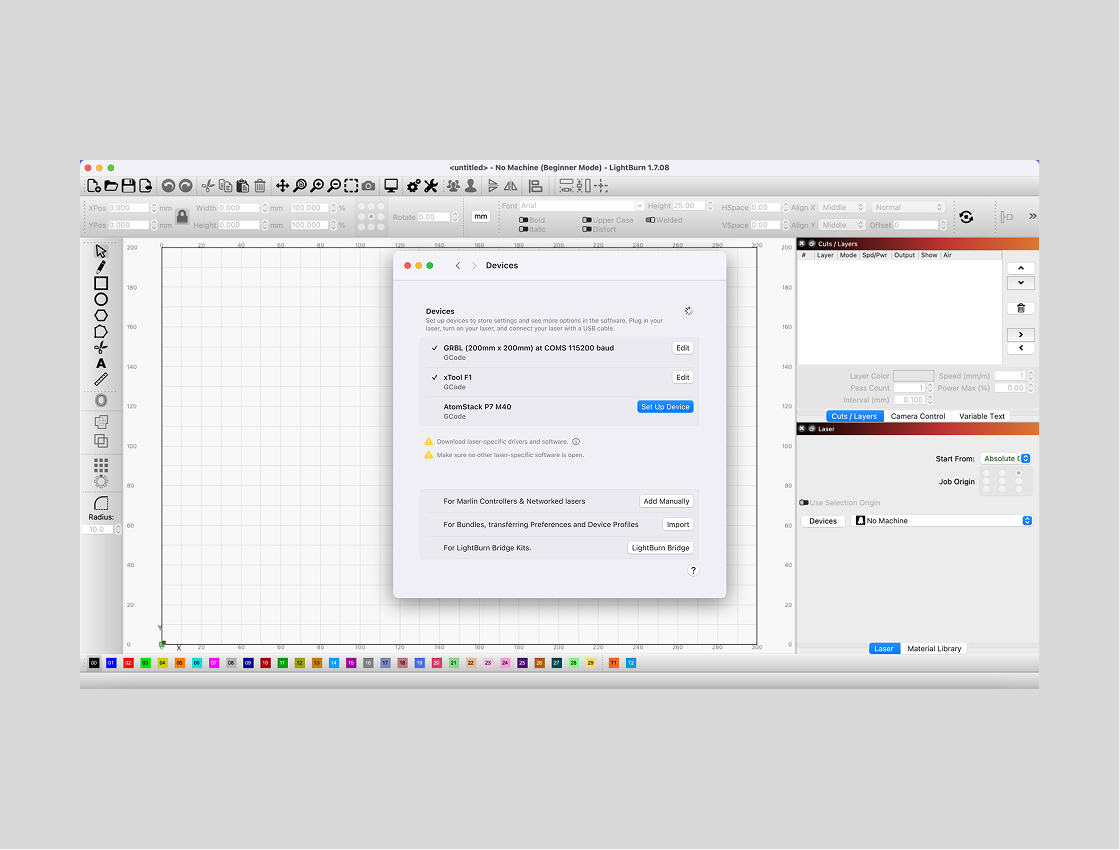
Task: Select the Pan/move view arrows icon
Action: (x=283, y=186)
